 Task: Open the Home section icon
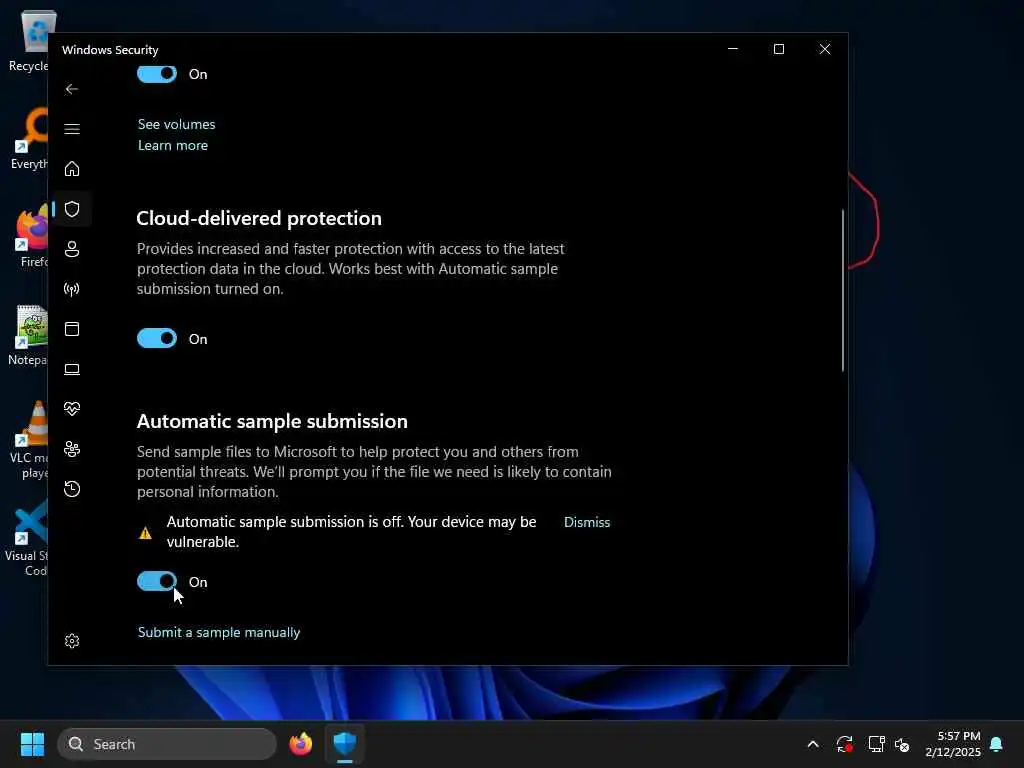pyautogui.click(x=72, y=168)
